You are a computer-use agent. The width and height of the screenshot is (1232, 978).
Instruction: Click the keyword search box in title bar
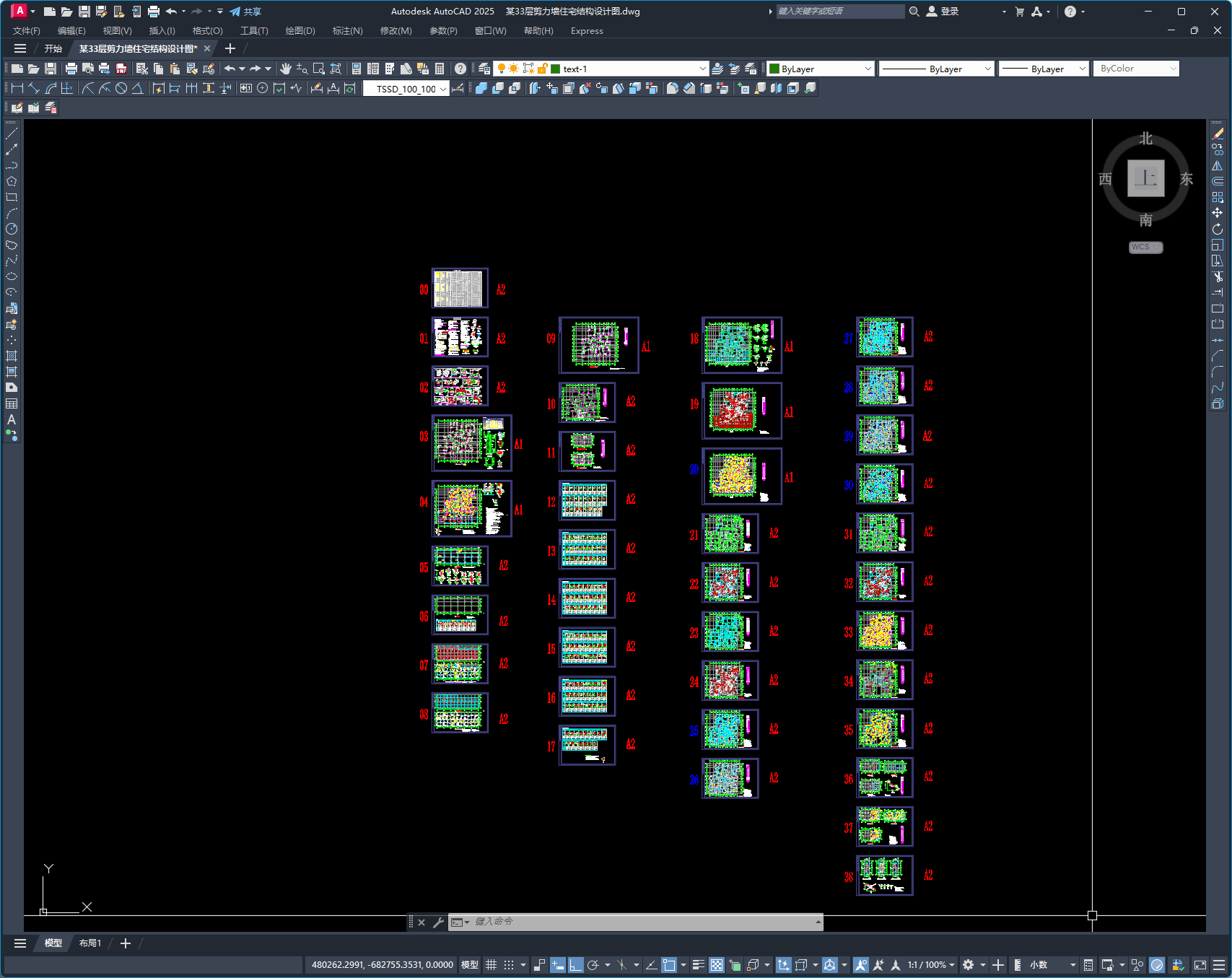pyautogui.click(x=840, y=12)
